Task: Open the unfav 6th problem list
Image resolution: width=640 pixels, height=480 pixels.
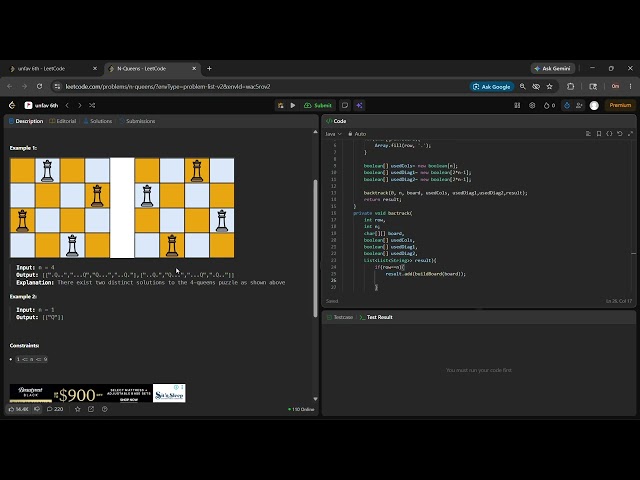Action: [42, 105]
